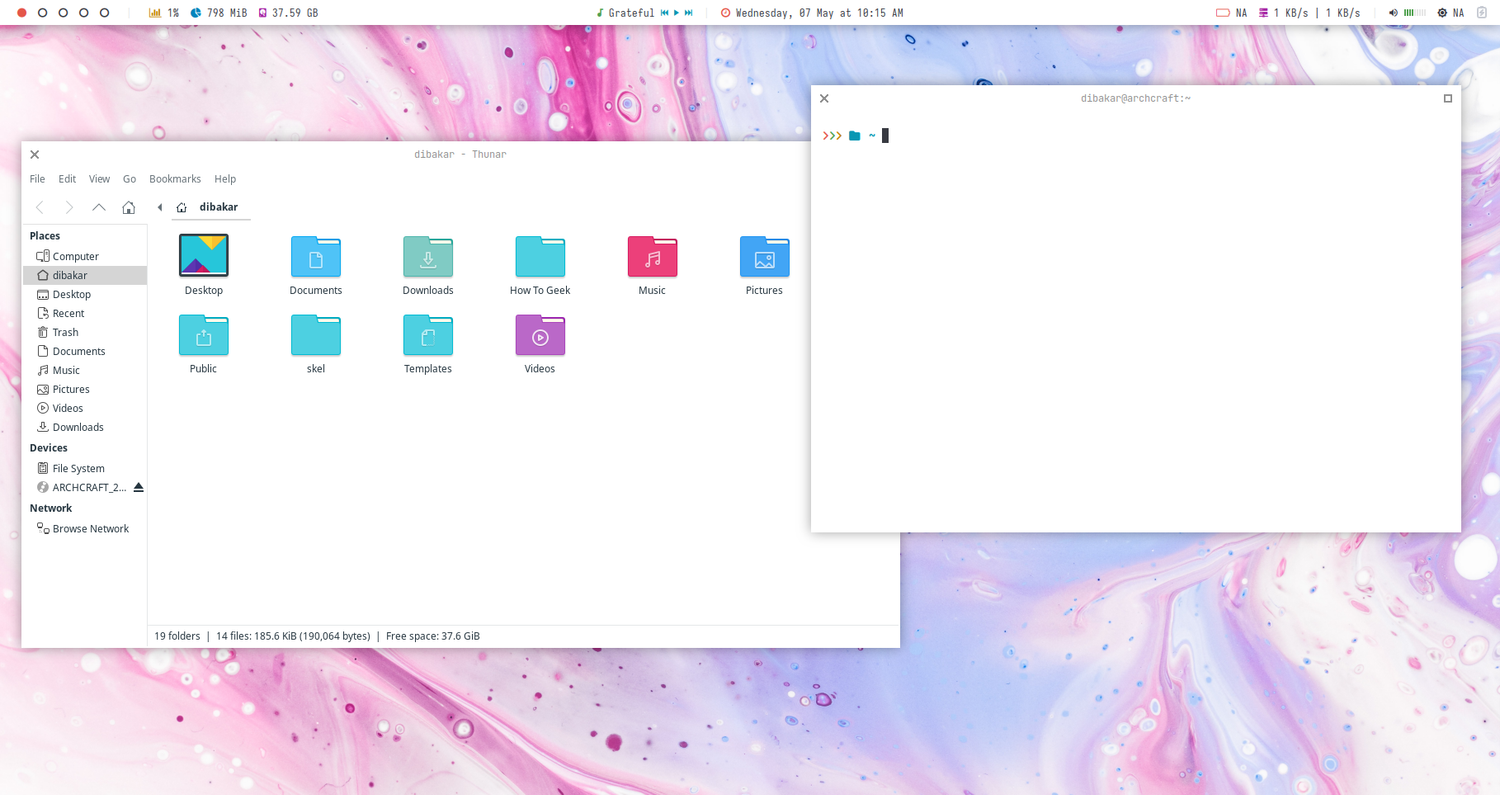Screen dimensions: 1500x795
Task: Click the 37.59 GB disk indicator
Action: coord(288,13)
